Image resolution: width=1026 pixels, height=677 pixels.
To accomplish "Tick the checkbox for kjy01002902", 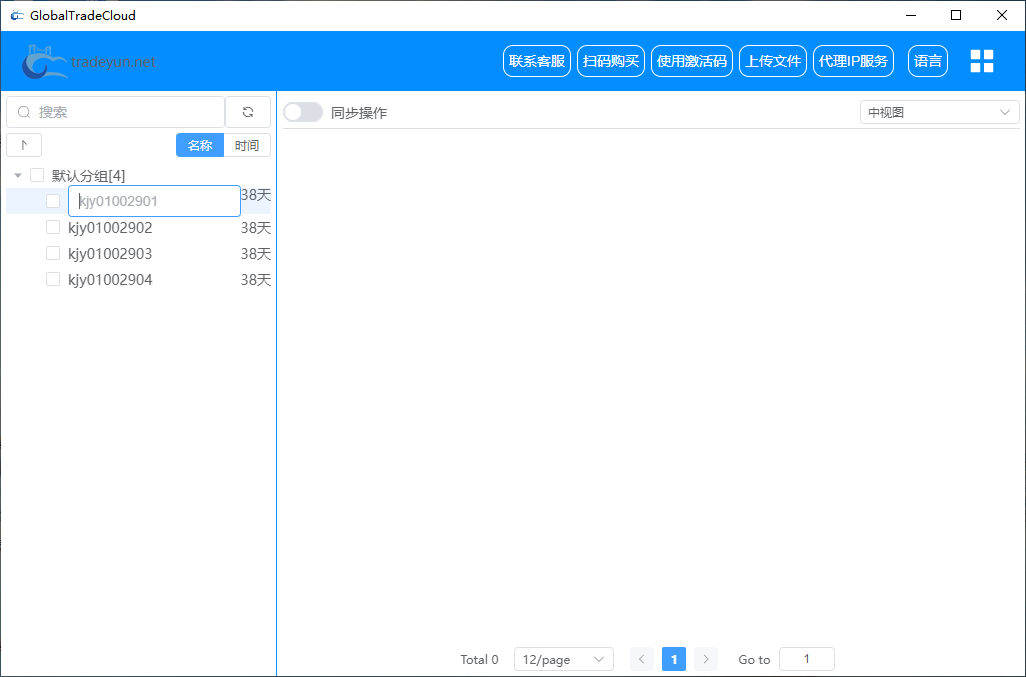I will (x=53, y=227).
